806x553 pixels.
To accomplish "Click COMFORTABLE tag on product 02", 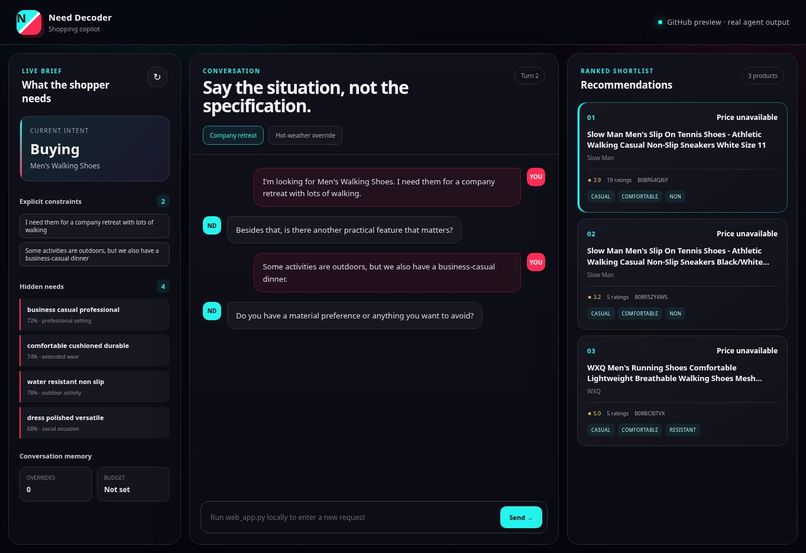I will [639, 313].
